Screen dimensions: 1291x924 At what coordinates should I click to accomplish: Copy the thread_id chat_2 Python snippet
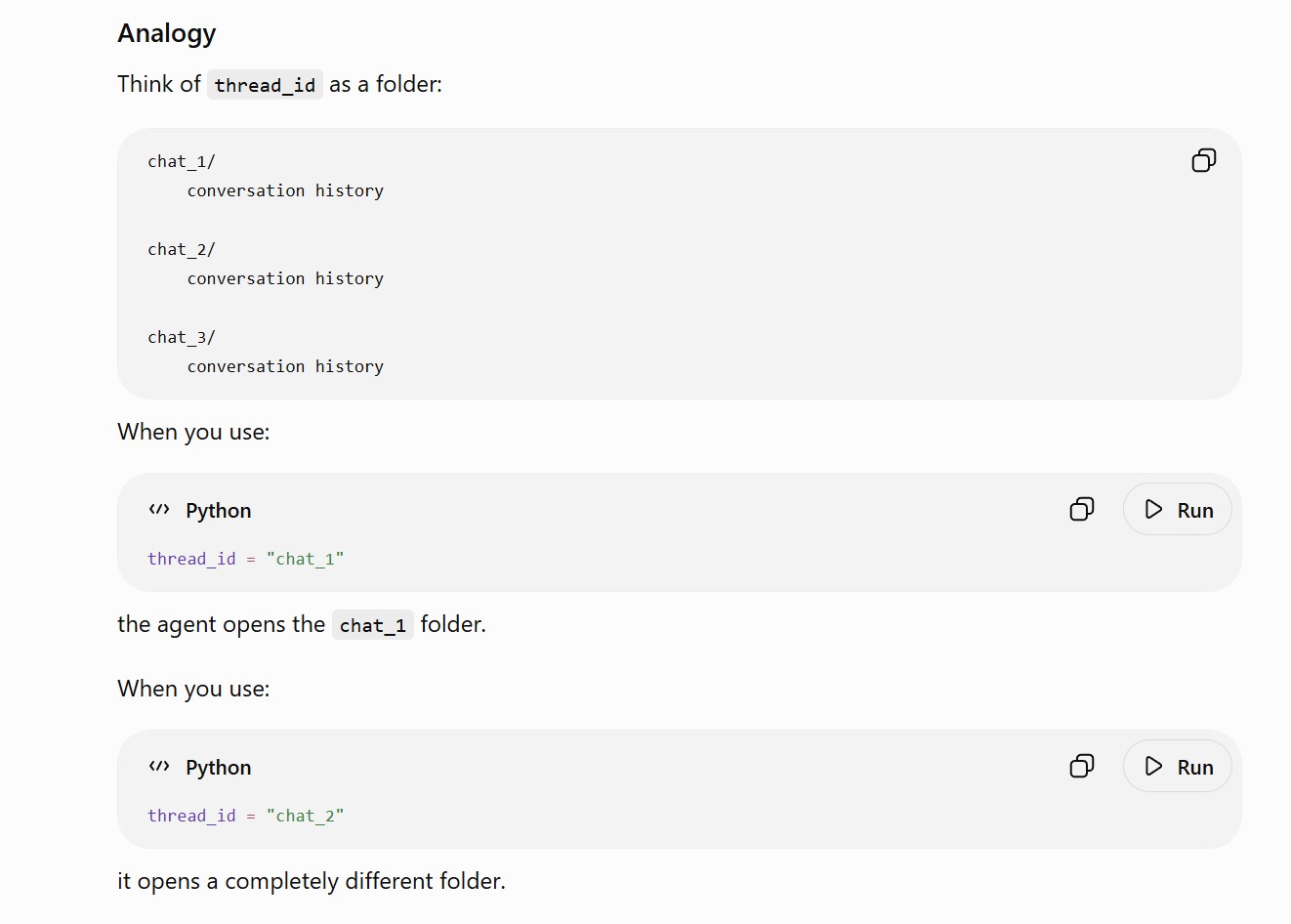pos(1082,766)
